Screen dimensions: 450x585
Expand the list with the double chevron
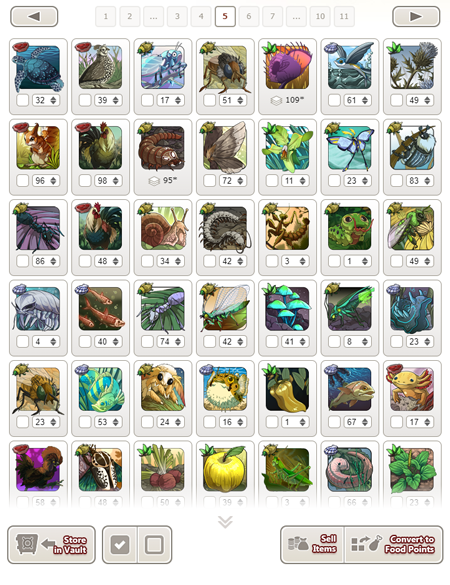(225, 522)
